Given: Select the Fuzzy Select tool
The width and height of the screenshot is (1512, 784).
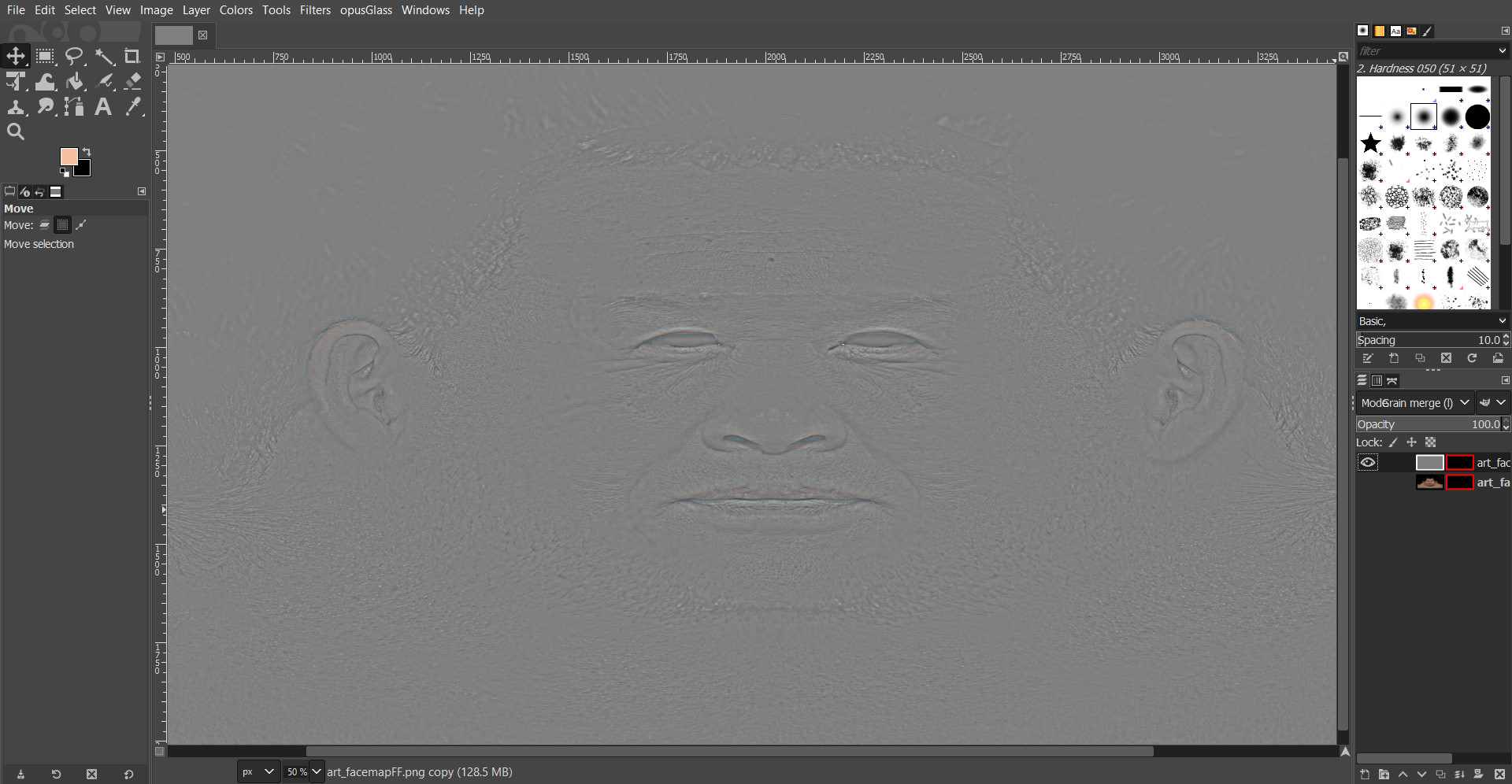Looking at the screenshot, I should click(x=104, y=55).
